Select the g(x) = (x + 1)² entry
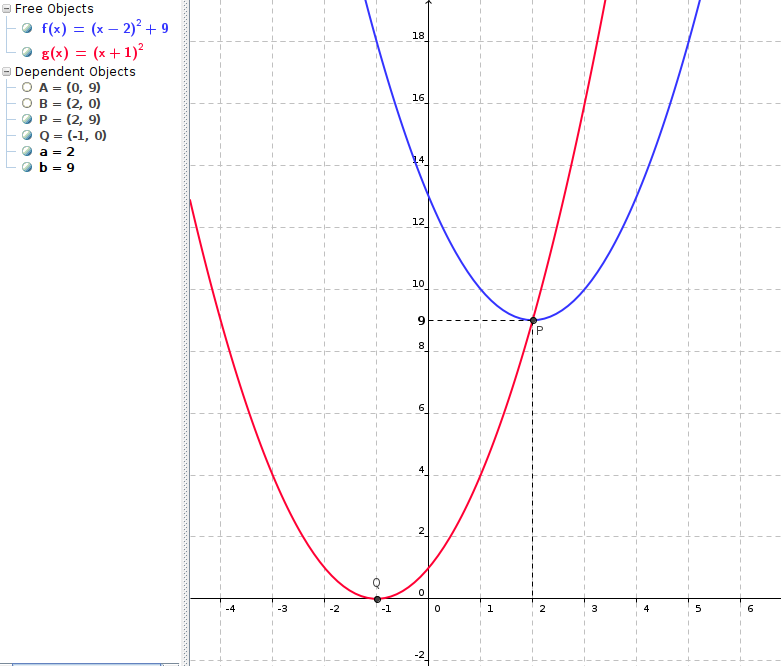Viewport: 781px width, 666px height. (x=92, y=50)
